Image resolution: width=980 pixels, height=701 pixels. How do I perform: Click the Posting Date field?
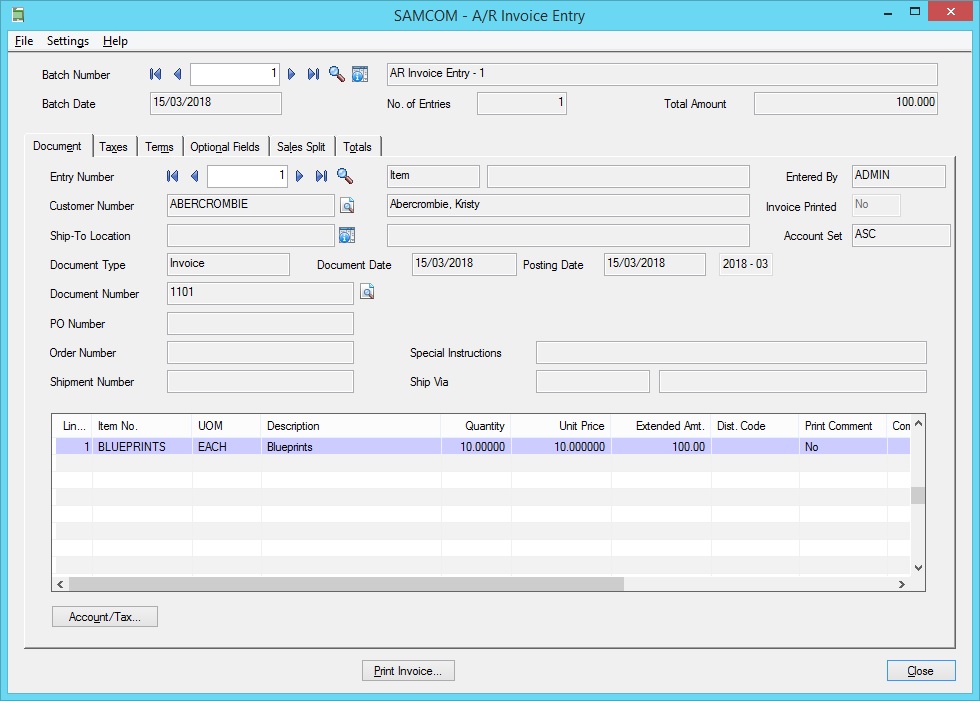pos(655,264)
